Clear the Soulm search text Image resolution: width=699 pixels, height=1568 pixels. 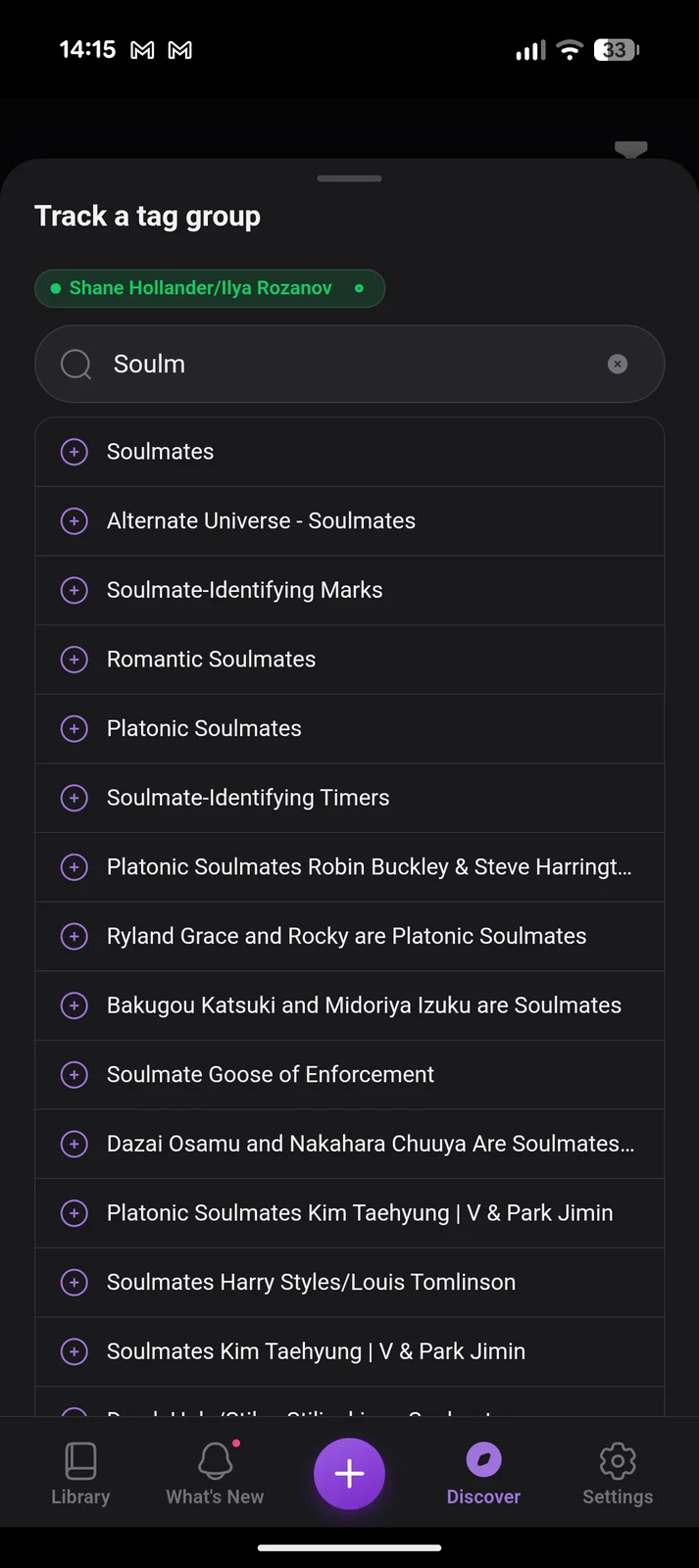[618, 365]
